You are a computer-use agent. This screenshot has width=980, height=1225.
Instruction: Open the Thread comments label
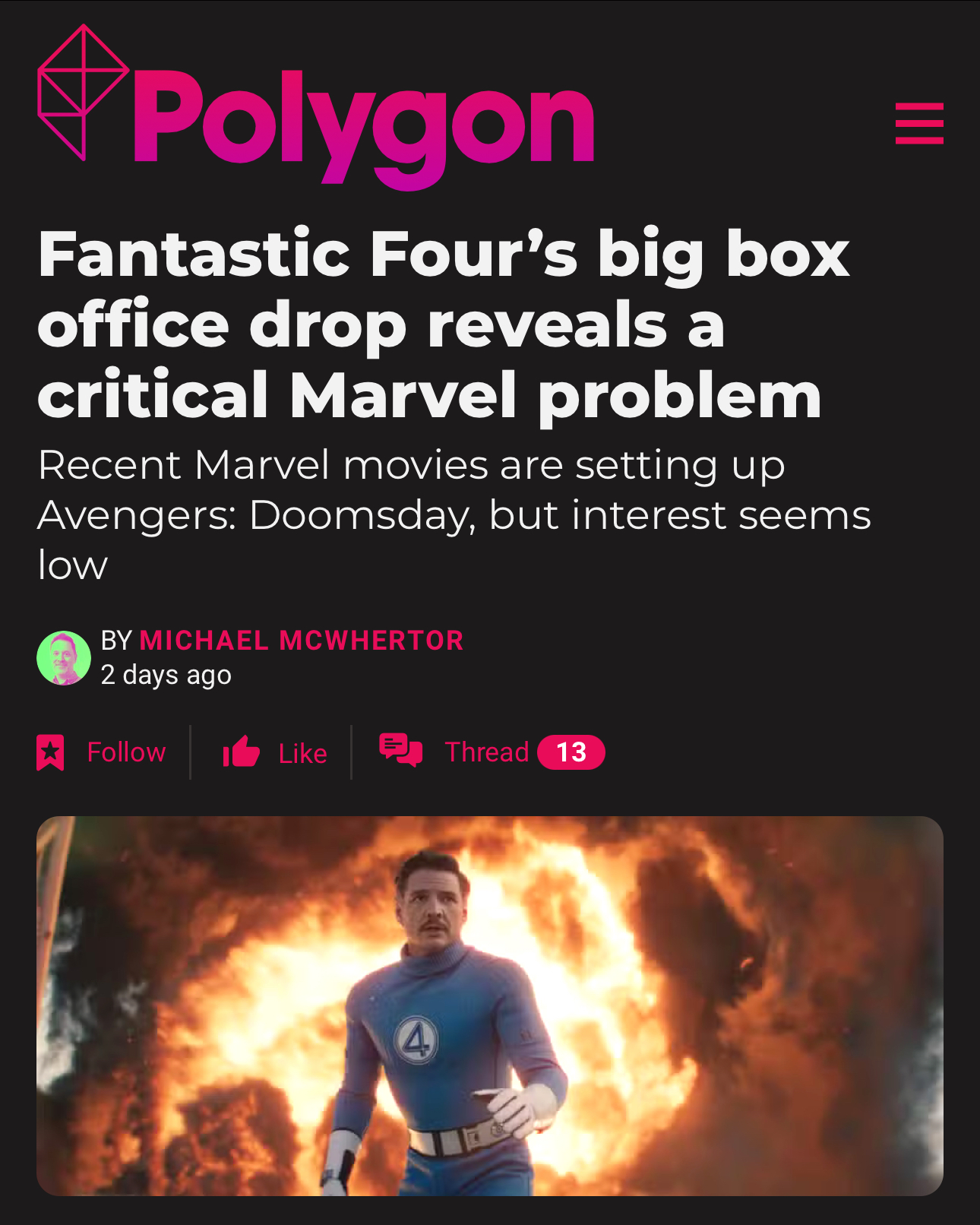(487, 752)
